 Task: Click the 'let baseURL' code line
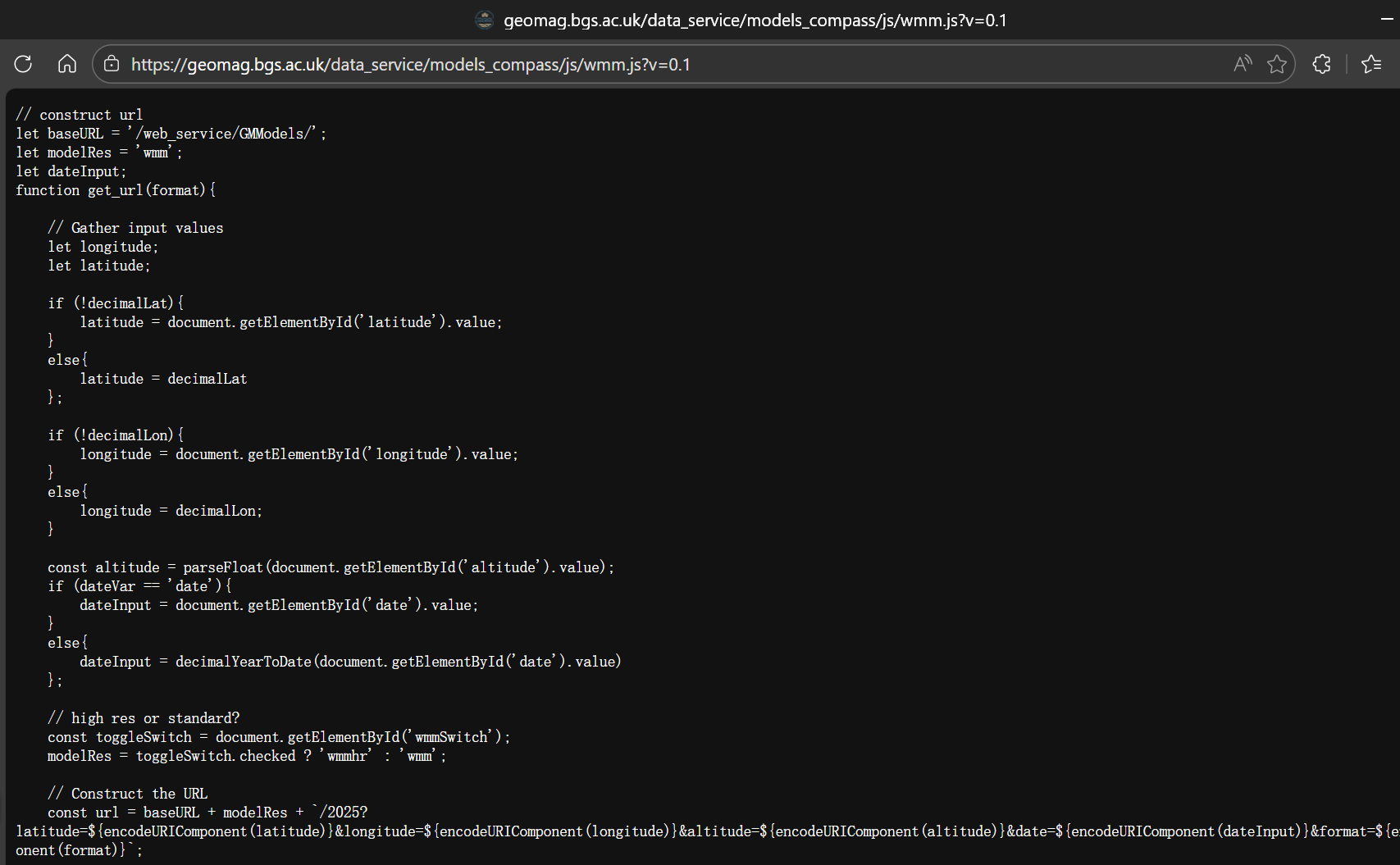171,134
